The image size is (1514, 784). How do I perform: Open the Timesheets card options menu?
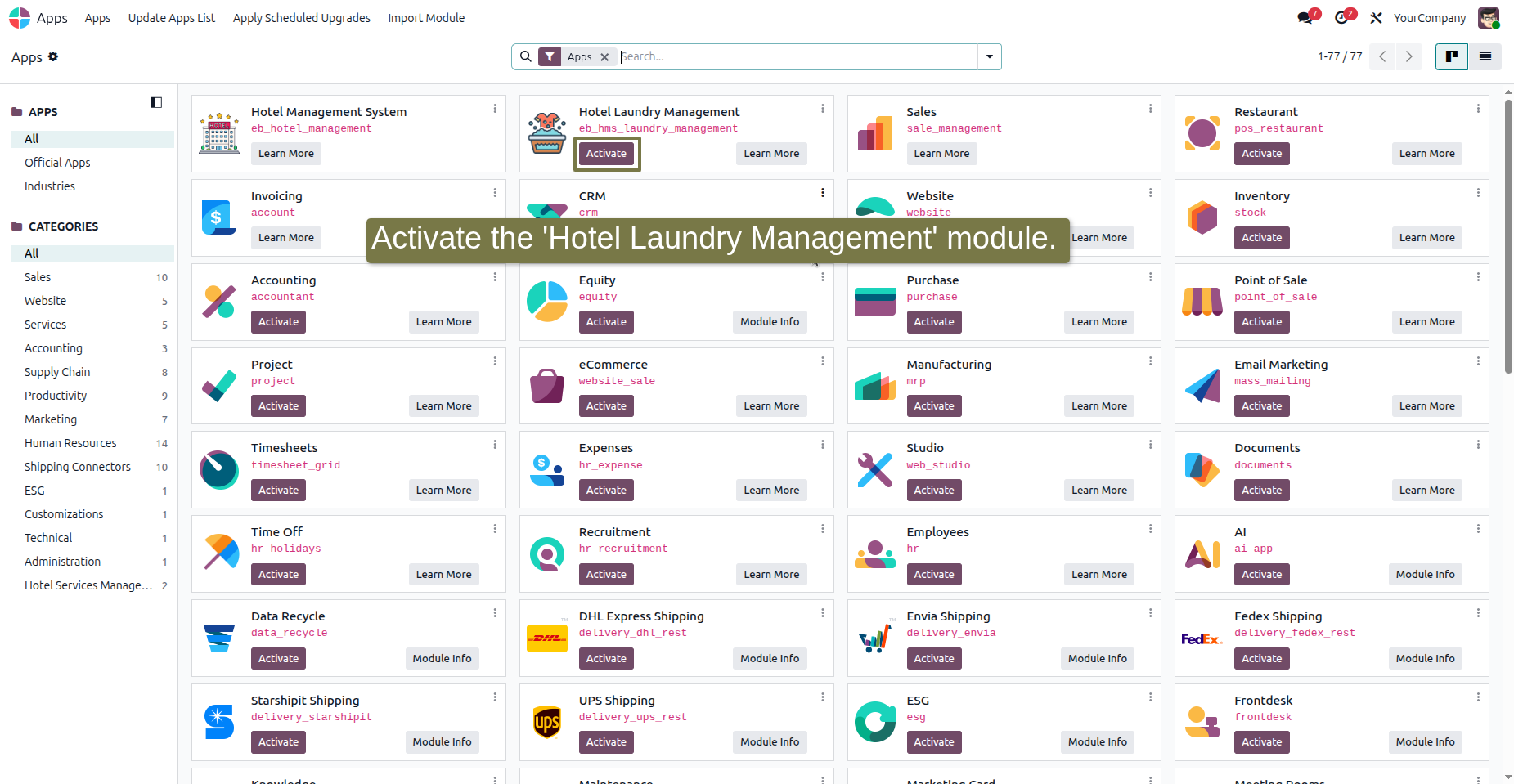pyautogui.click(x=495, y=445)
